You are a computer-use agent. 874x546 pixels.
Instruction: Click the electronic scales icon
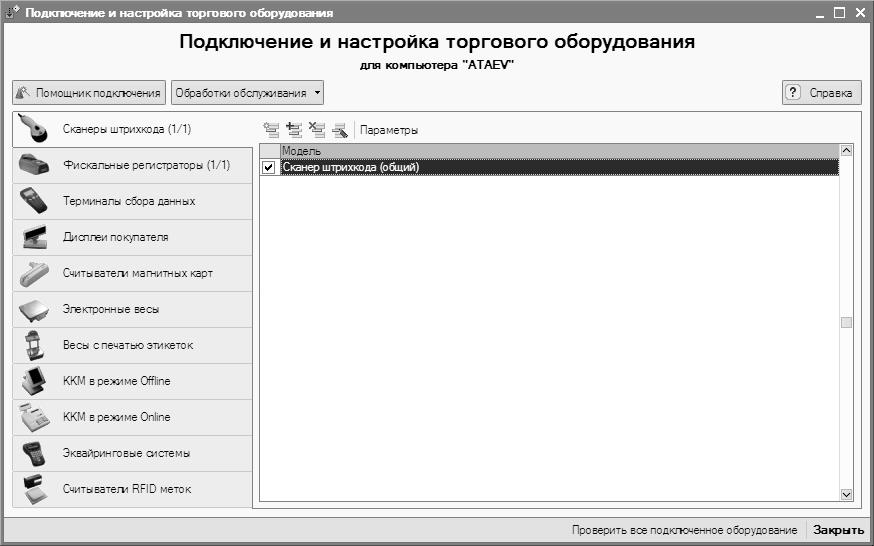point(34,310)
